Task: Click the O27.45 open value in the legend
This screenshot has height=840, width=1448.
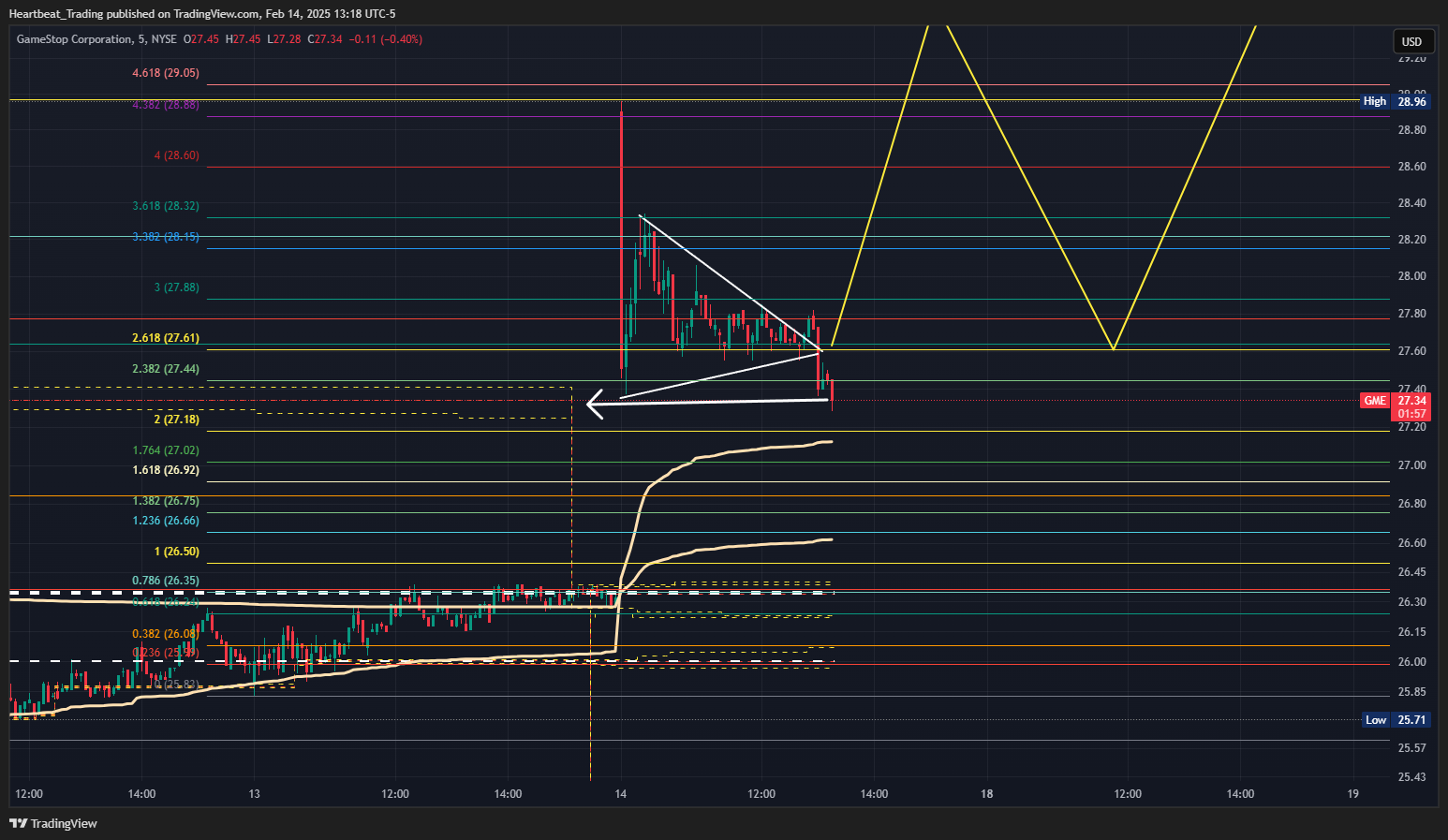Action: [200, 39]
